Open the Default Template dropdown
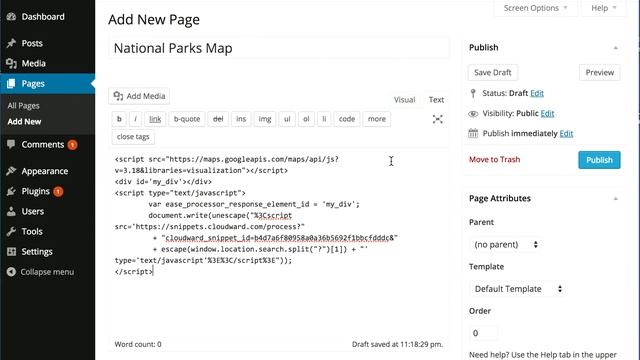 [517, 289]
